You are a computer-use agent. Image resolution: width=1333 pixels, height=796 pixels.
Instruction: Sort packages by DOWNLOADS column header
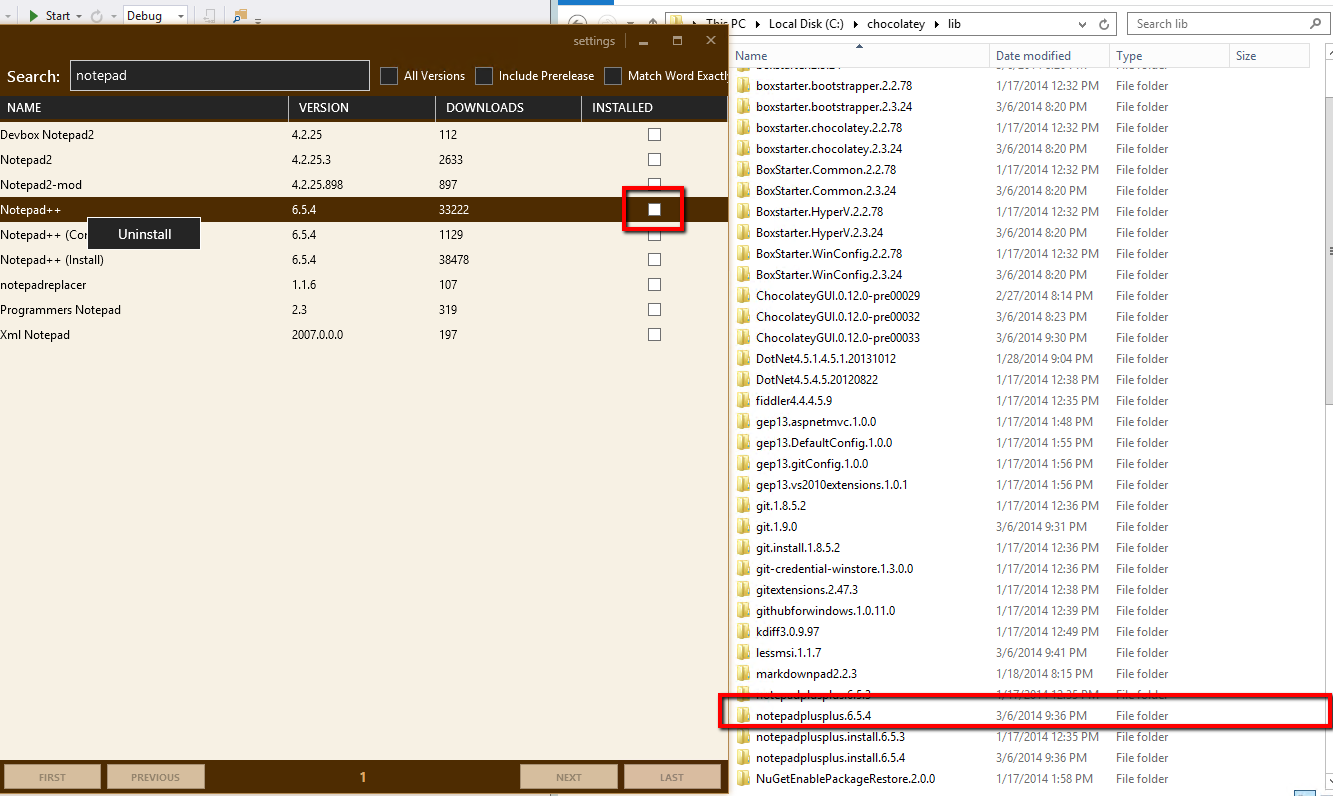pos(508,108)
